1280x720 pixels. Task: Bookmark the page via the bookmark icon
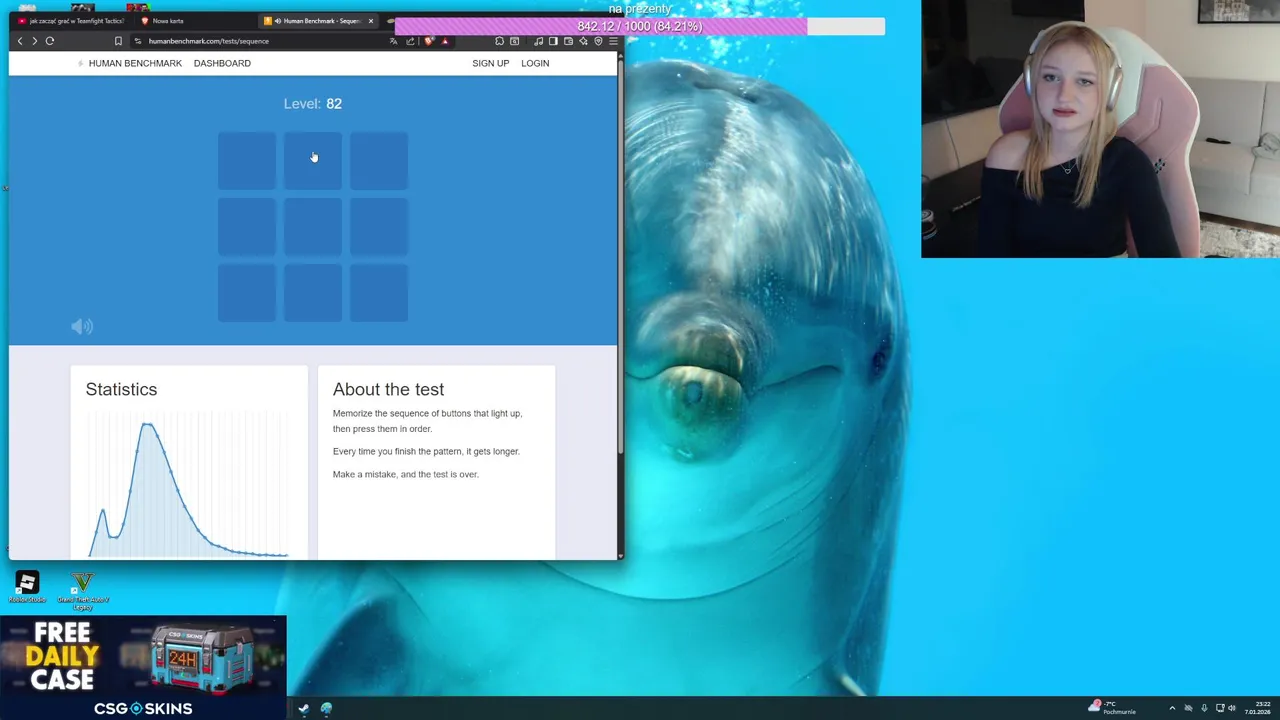(x=118, y=41)
